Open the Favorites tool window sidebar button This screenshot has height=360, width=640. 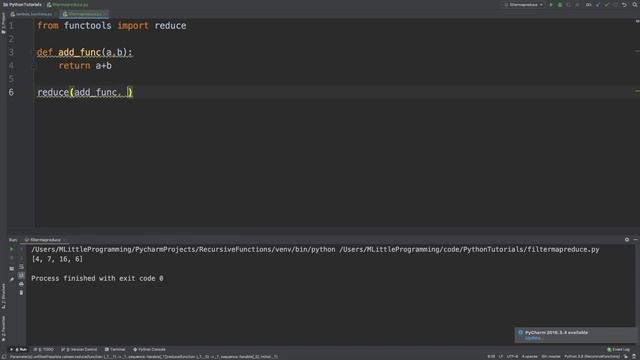click(x=3, y=329)
